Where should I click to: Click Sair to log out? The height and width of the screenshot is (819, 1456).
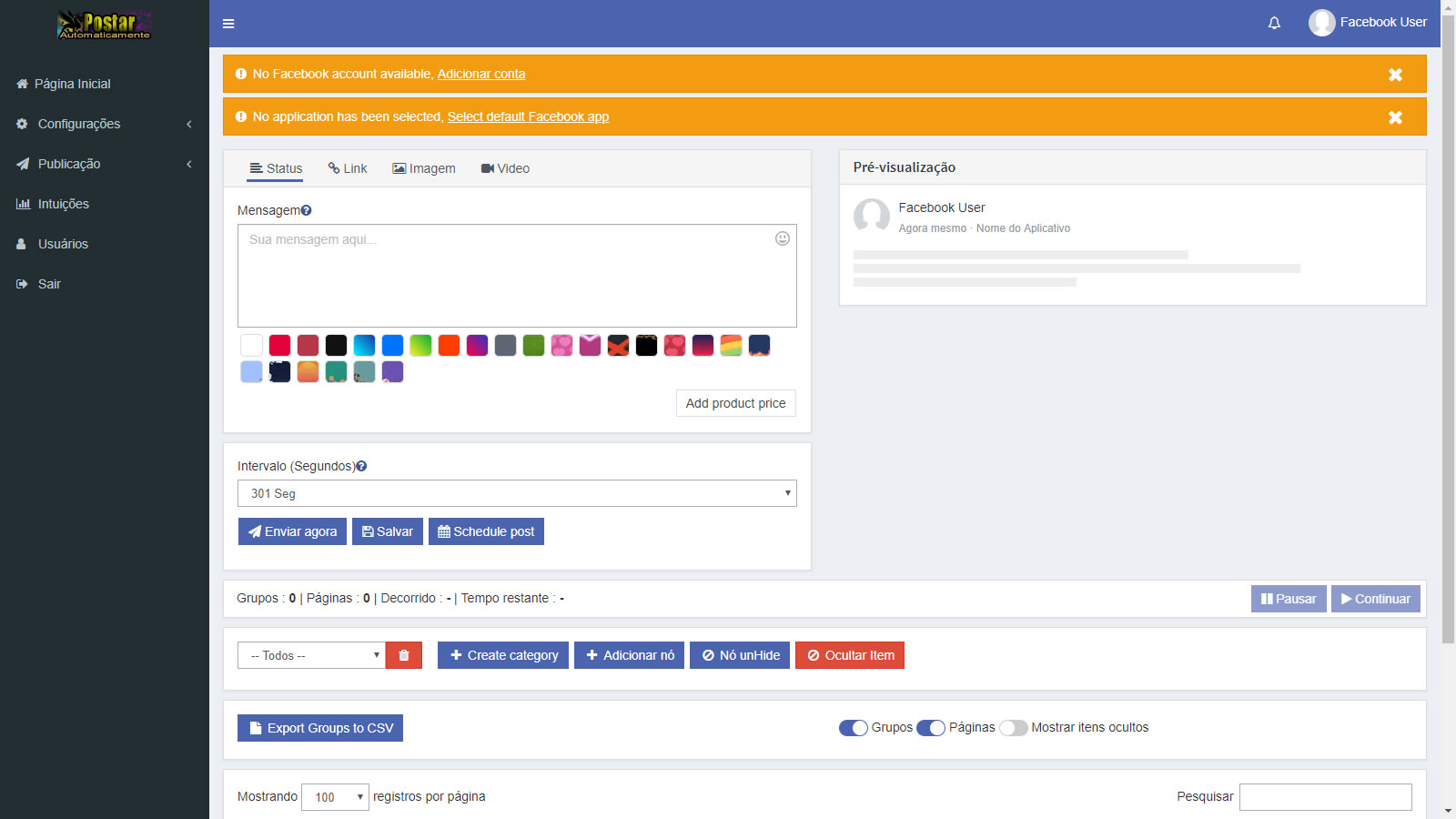pyautogui.click(x=48, y=284)
